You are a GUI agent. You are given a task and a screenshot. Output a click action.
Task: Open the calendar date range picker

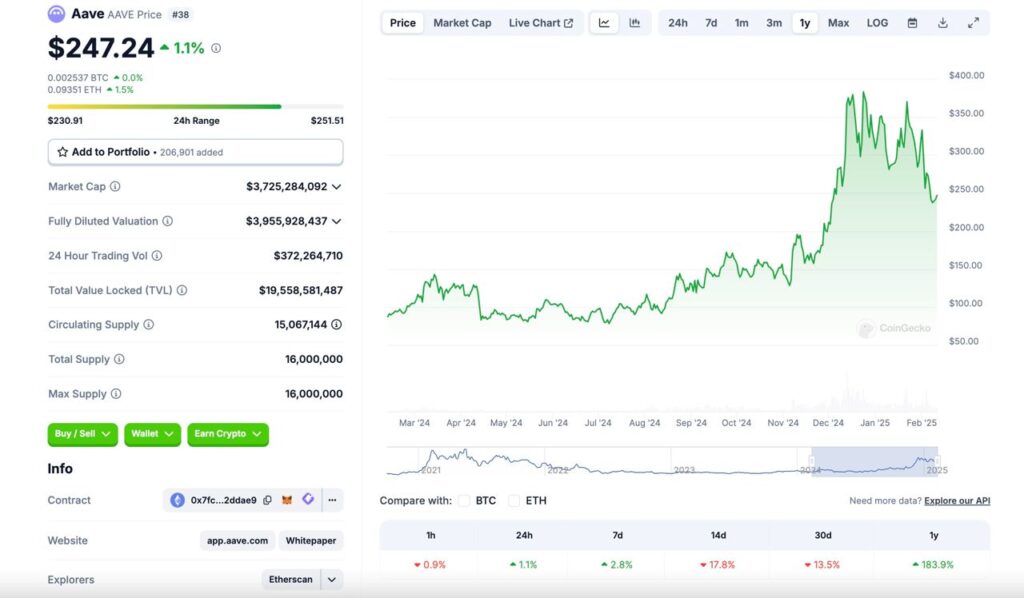pos(912,23)
